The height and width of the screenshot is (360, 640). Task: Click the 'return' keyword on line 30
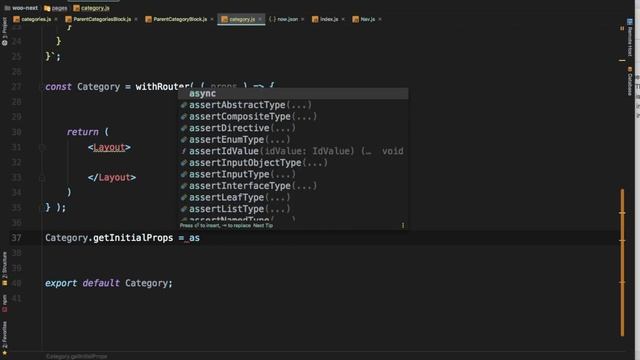pos(82,132)
